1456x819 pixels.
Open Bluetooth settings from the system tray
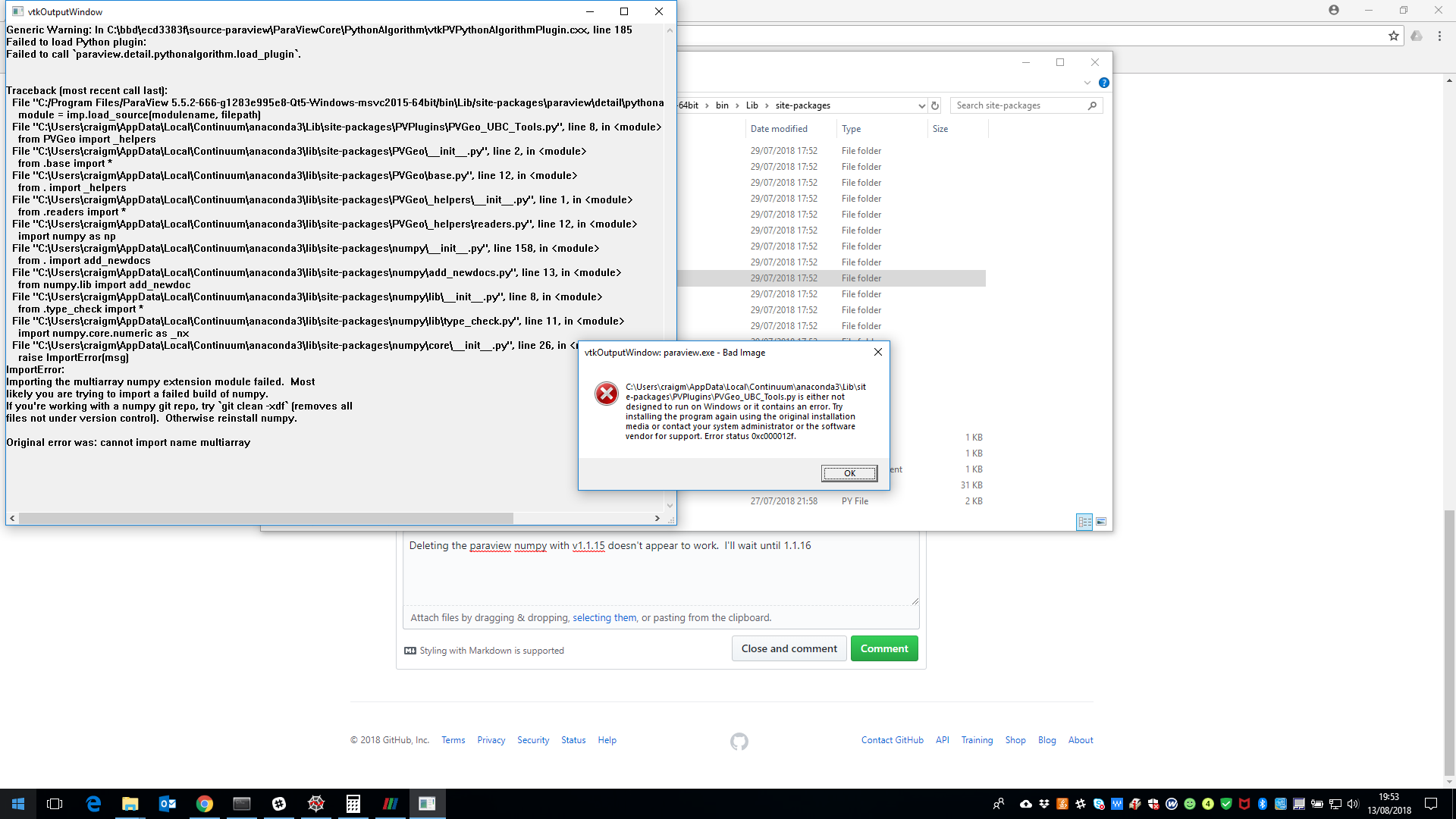pyautogui.click(x=1261, y=805)
